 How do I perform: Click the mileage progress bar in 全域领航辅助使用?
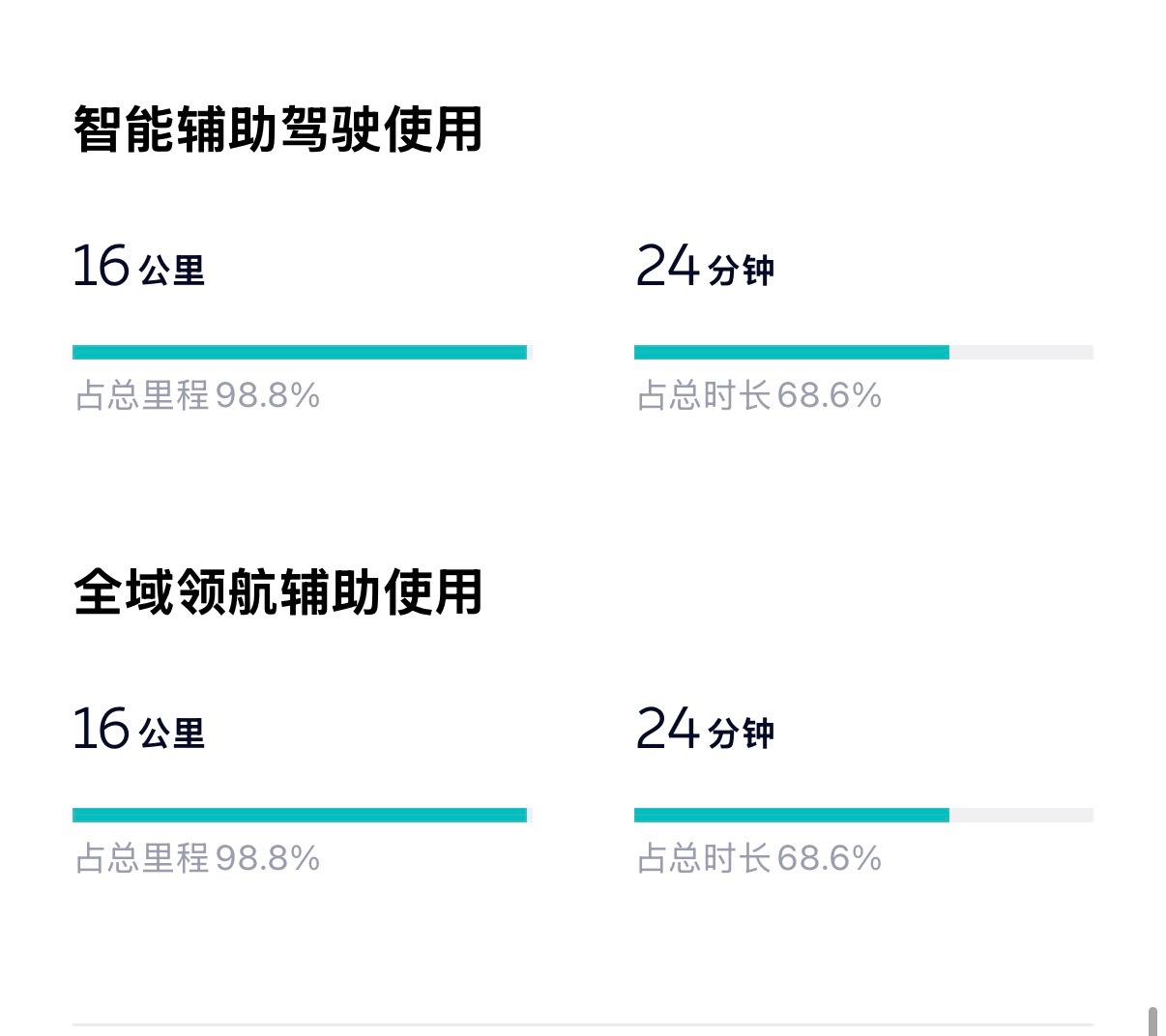tap(300, 816)
